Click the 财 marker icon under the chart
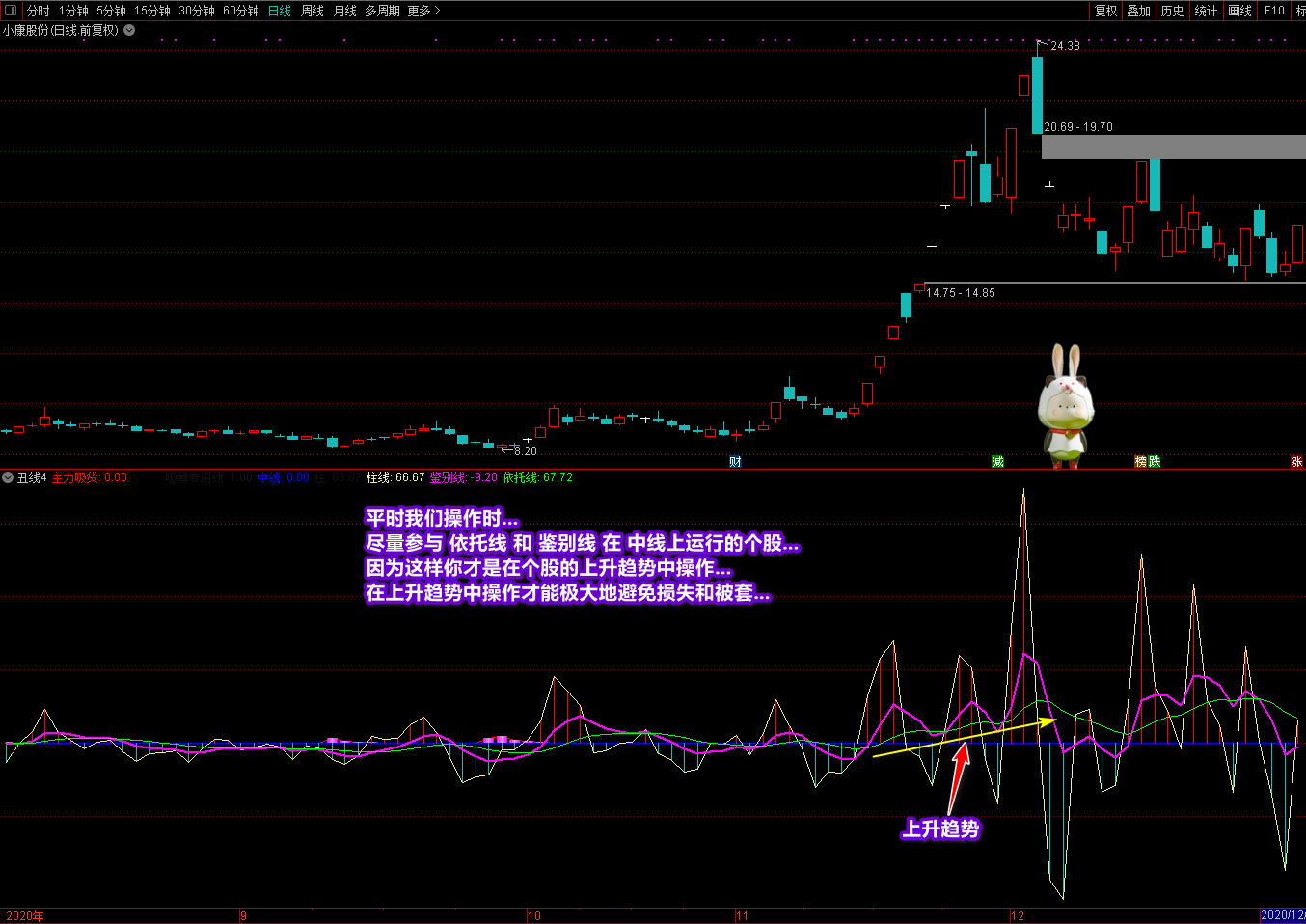1306x924 pixels. coord(735,462)
